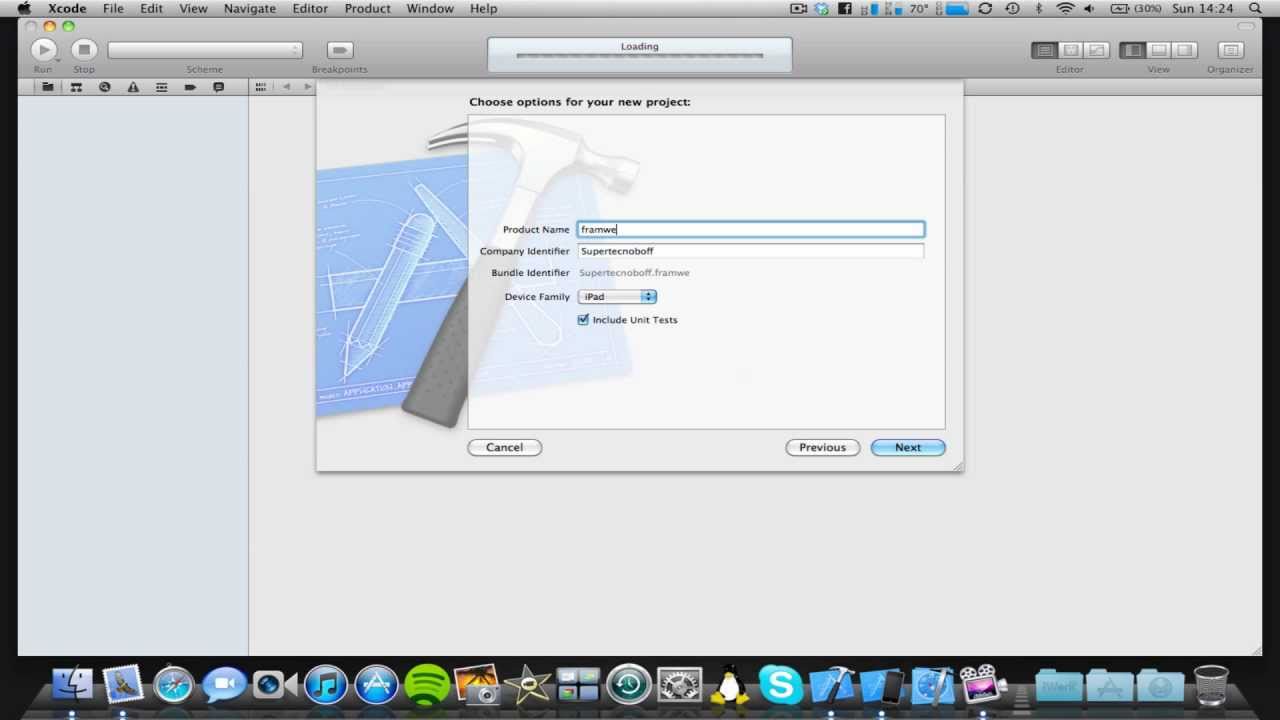Select the Standard editor button
Viewport: 1280px width, 720px height.
(x=1044, y=50)
